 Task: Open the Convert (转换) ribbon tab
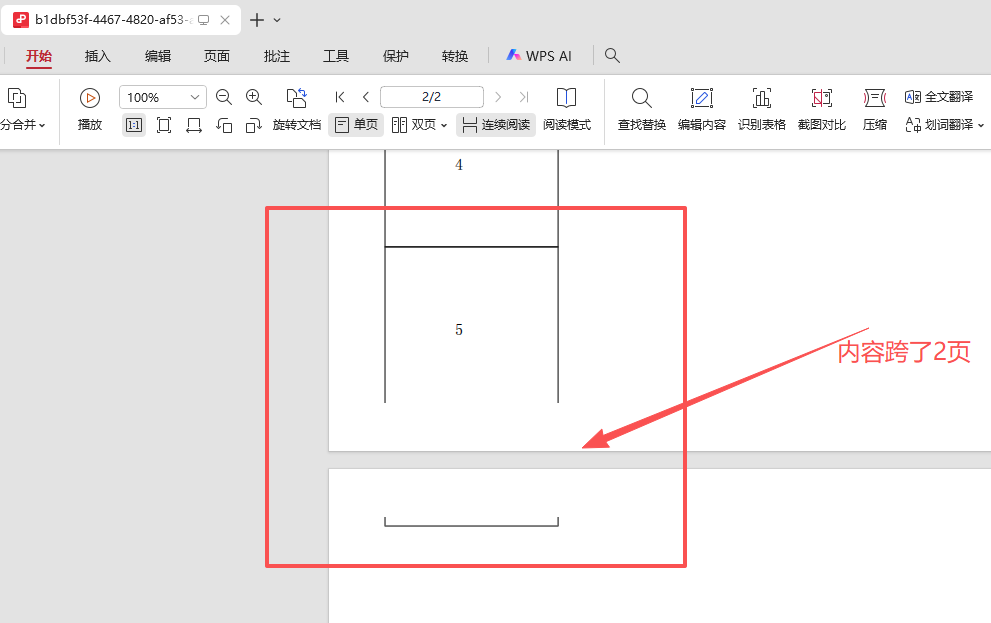point(455,56)
